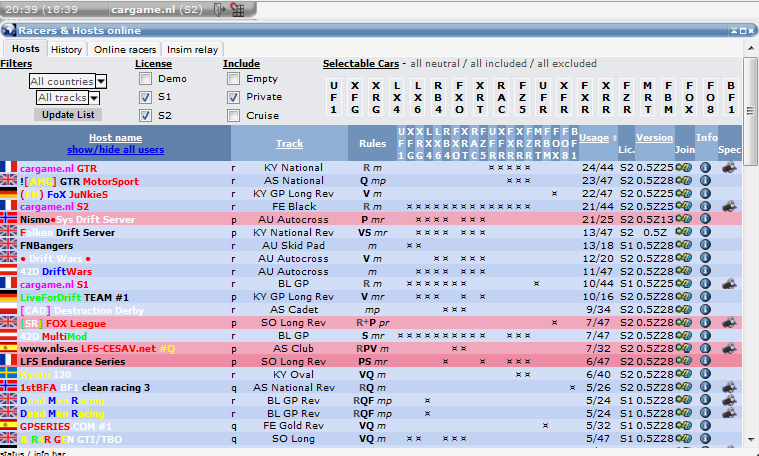Enable Include Cruise checkbox

pos(233,115)
